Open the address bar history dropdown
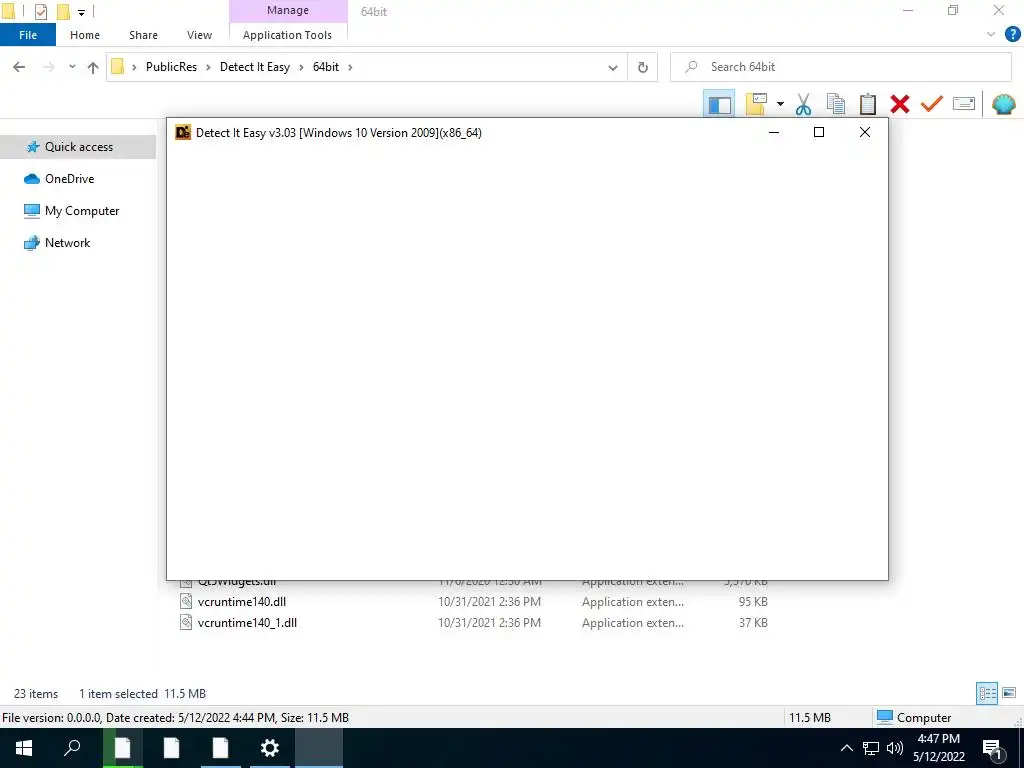The width and height of the screenshot is (1024, 768). (613, 67)
